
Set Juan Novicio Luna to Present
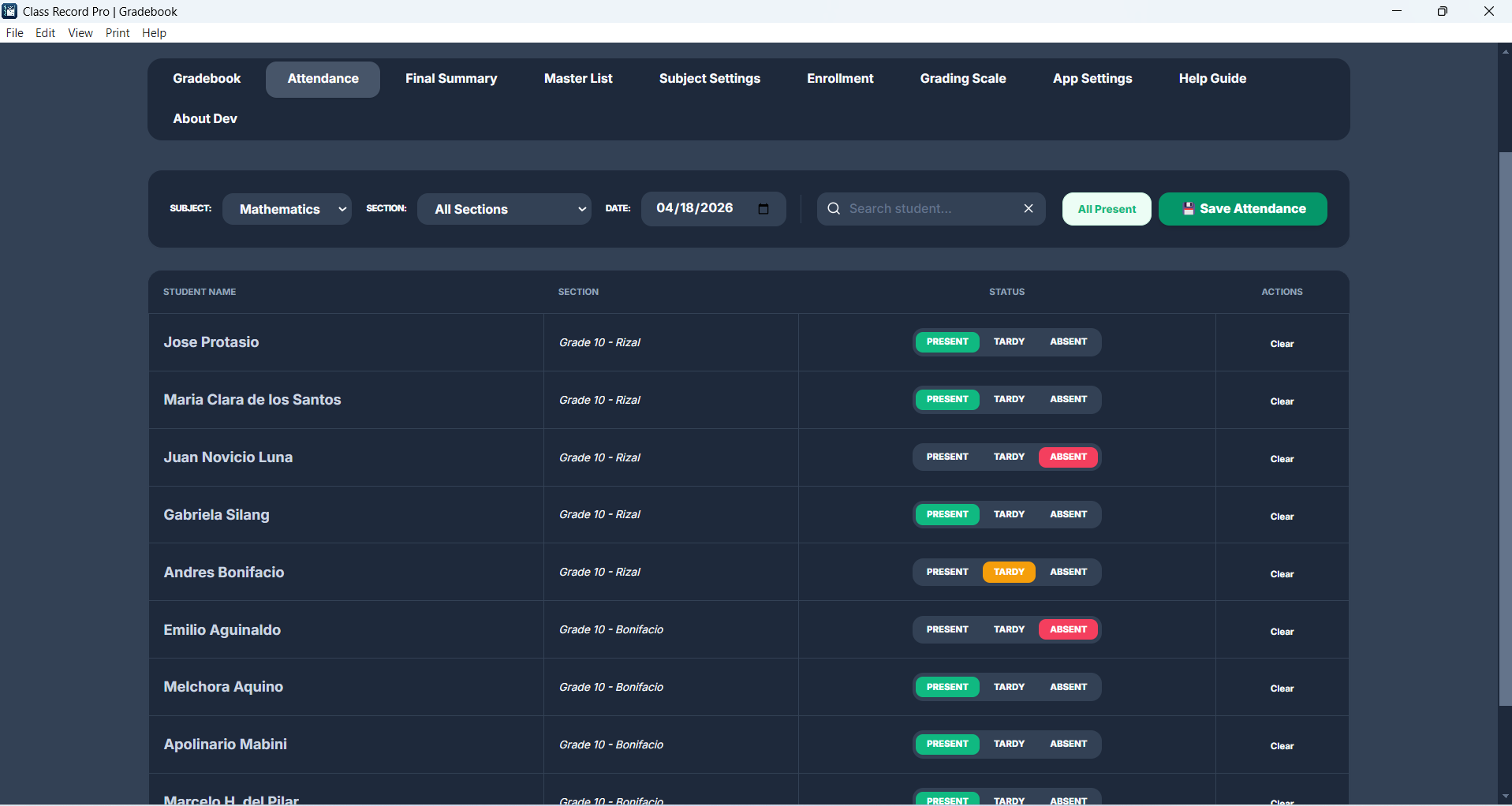click(x=946, y=457)
